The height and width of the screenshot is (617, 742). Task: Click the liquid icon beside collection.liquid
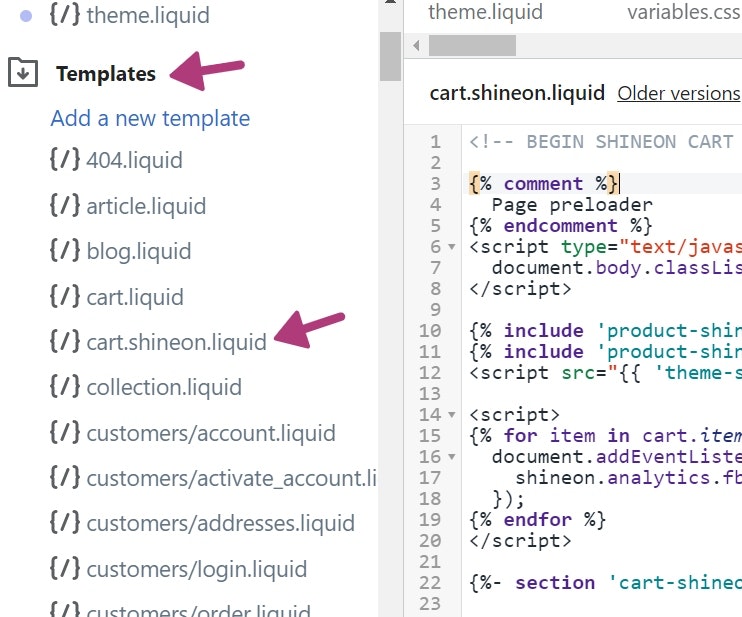coord(64,387)
